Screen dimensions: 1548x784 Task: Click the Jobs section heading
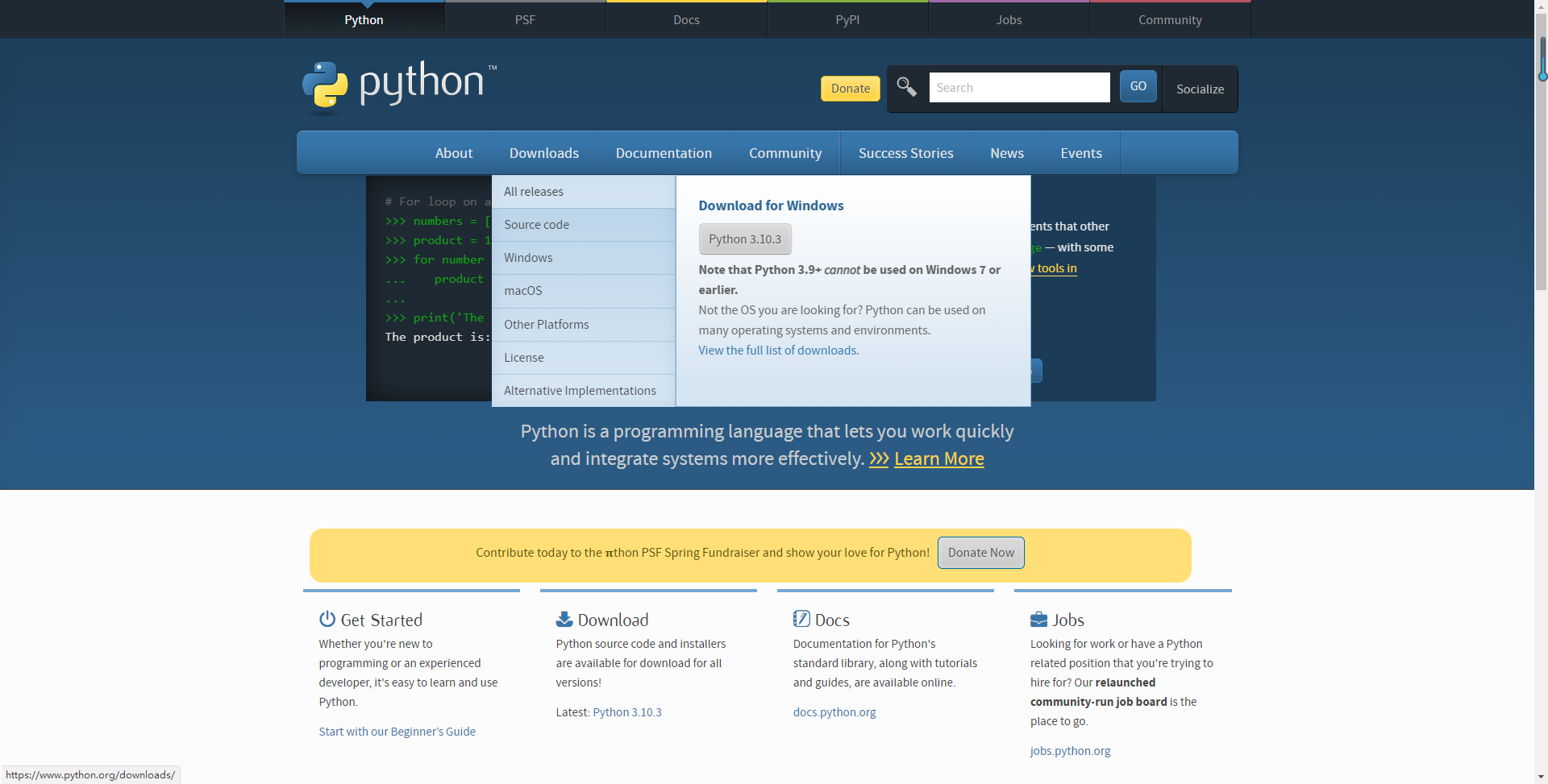[x=1068, y=620]
